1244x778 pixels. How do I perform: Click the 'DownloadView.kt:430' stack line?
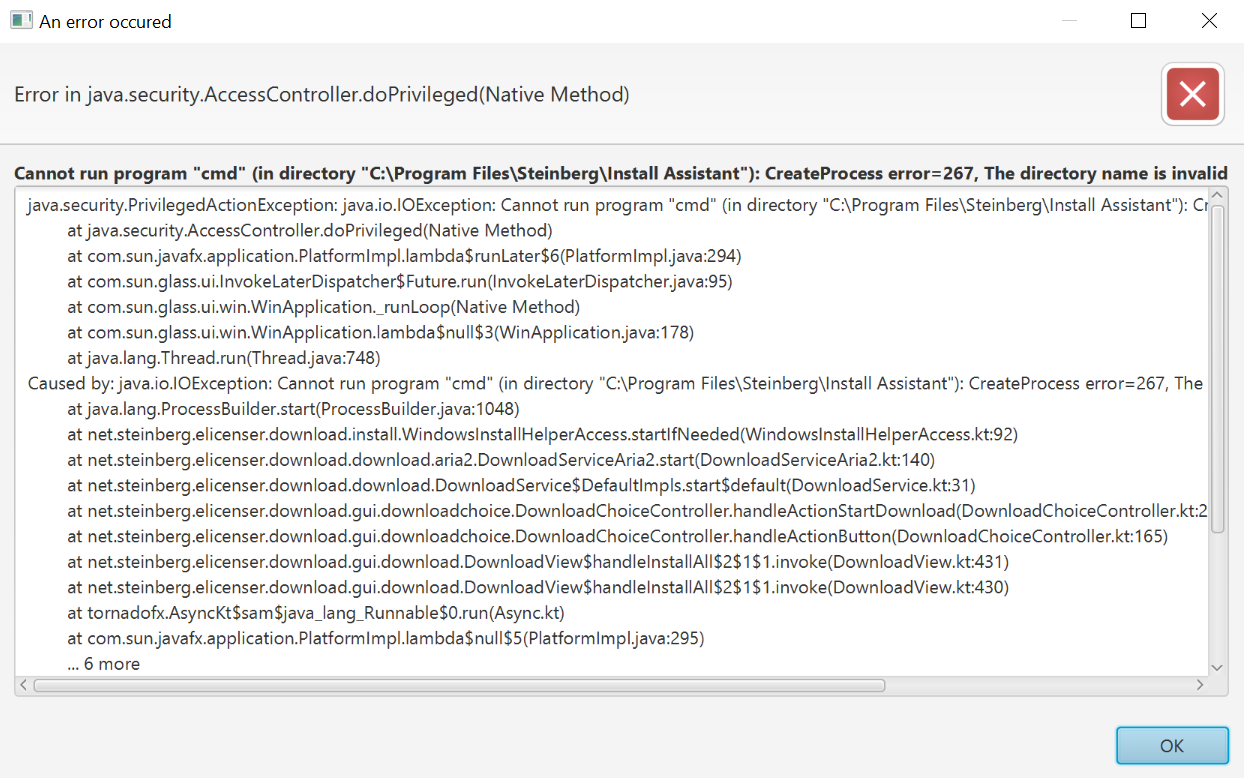click(x=538, y=587)
